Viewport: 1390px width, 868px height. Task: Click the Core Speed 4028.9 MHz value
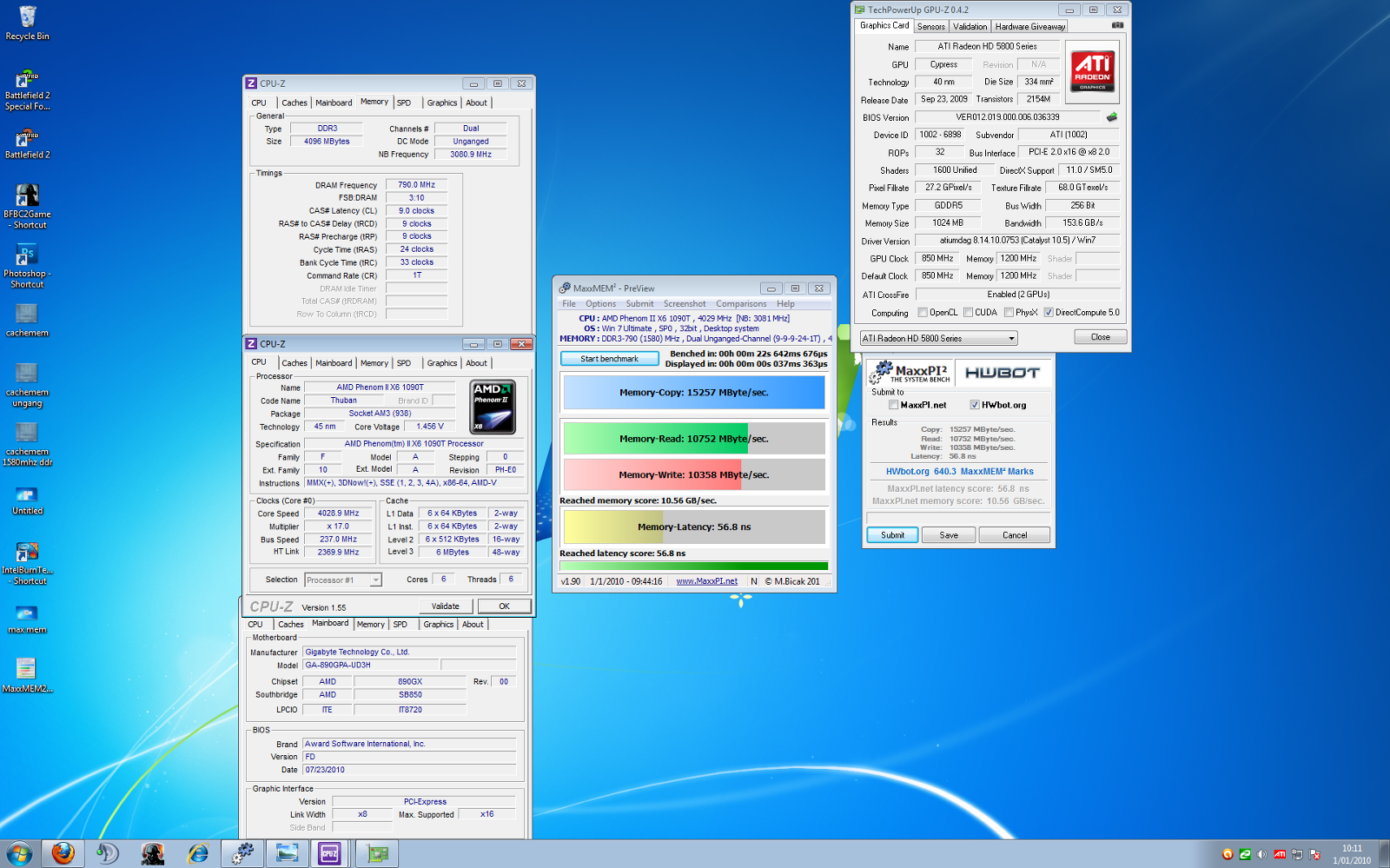point(338,514)
